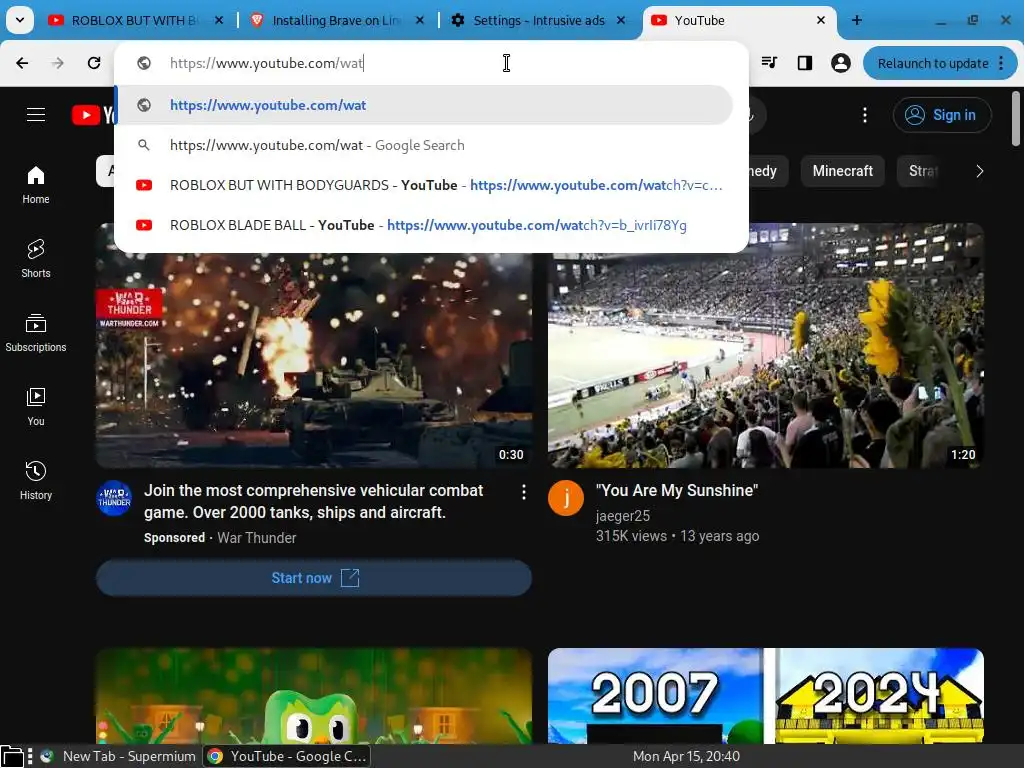Close the active YouTube tab
The image size is (1024, 768).
coord(821,20)
